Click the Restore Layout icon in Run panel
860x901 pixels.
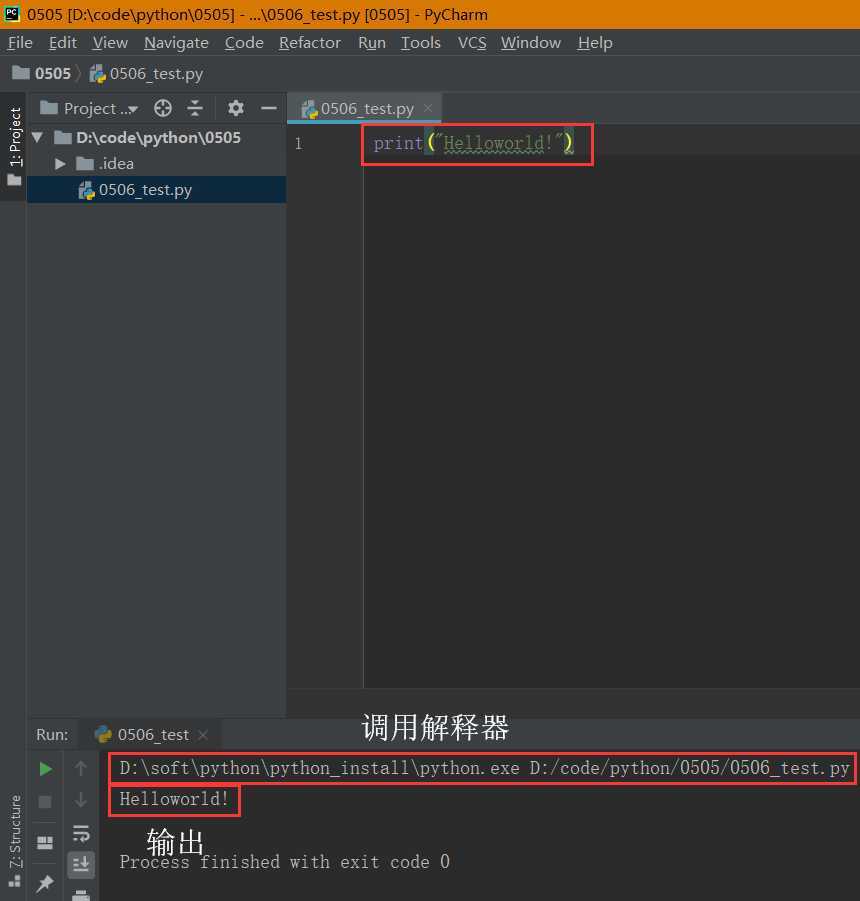pyautogui.click(x=45, y=842)
